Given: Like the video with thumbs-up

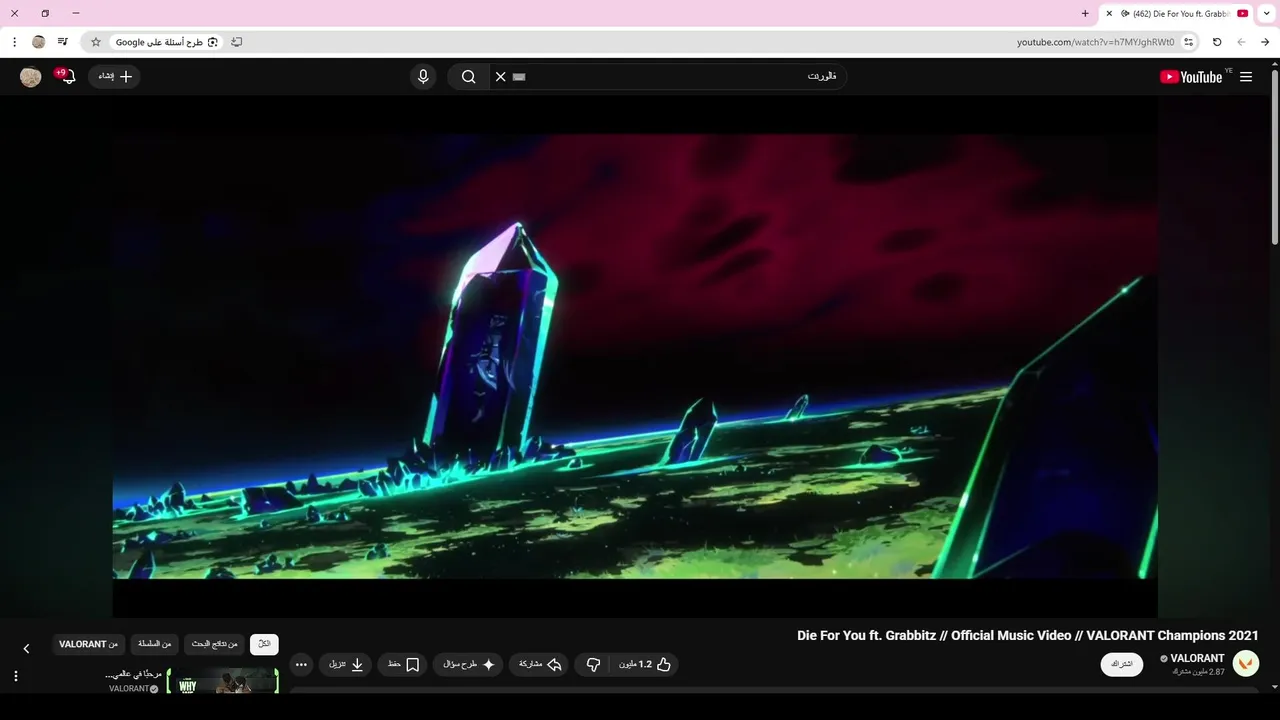Looking at the screenshot, I should [648, 664].
